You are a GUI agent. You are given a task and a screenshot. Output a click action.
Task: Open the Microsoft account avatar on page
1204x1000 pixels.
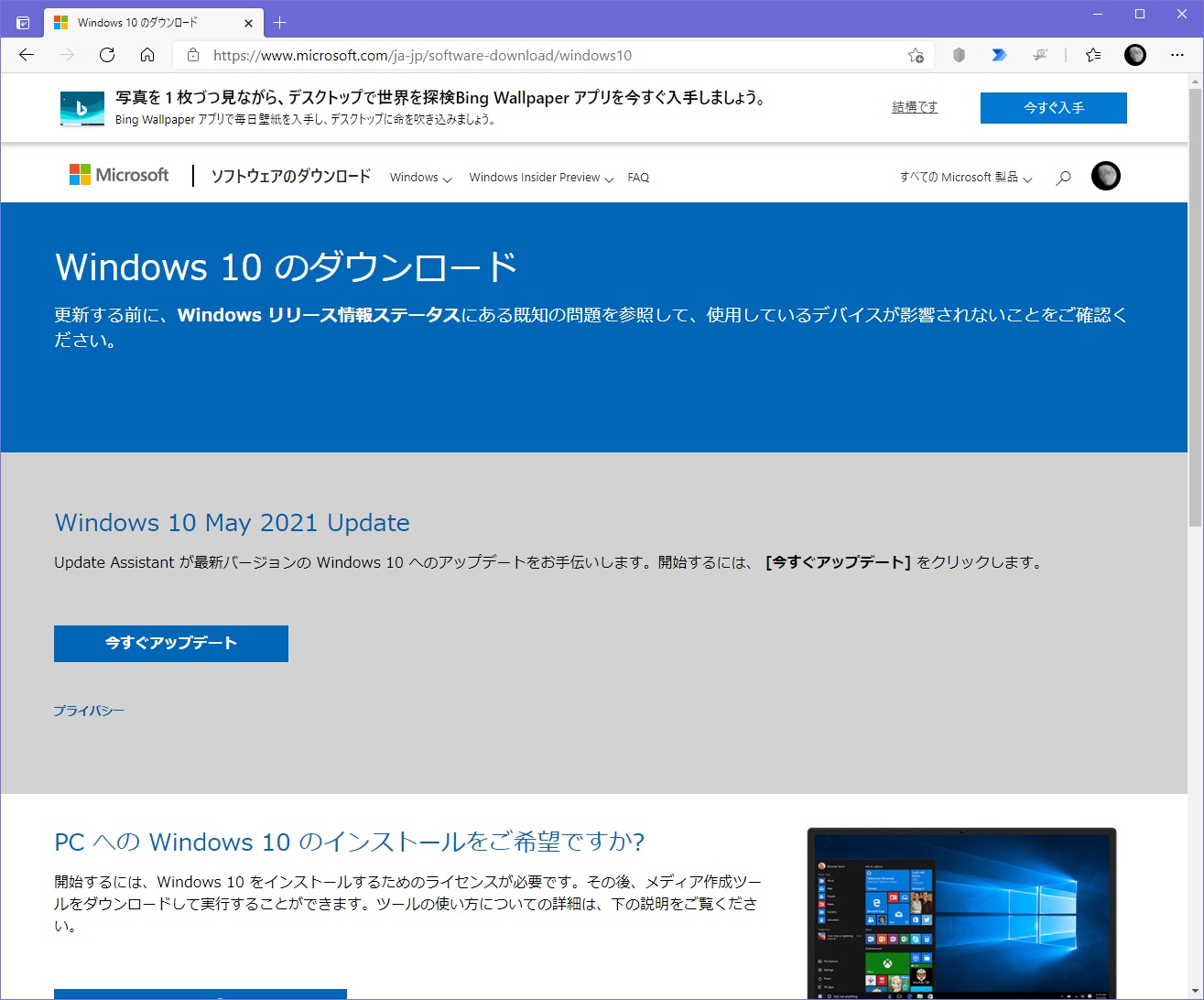1106,176
